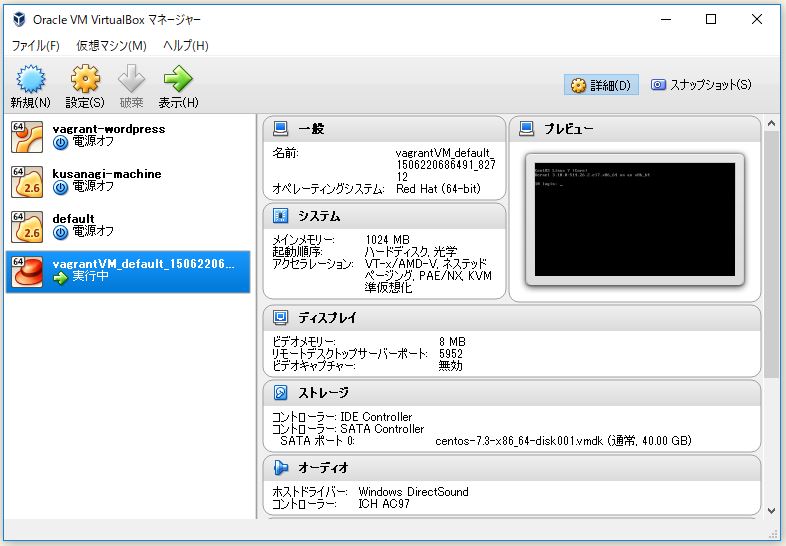Collapse the ストレージ section header

point(512,393)
